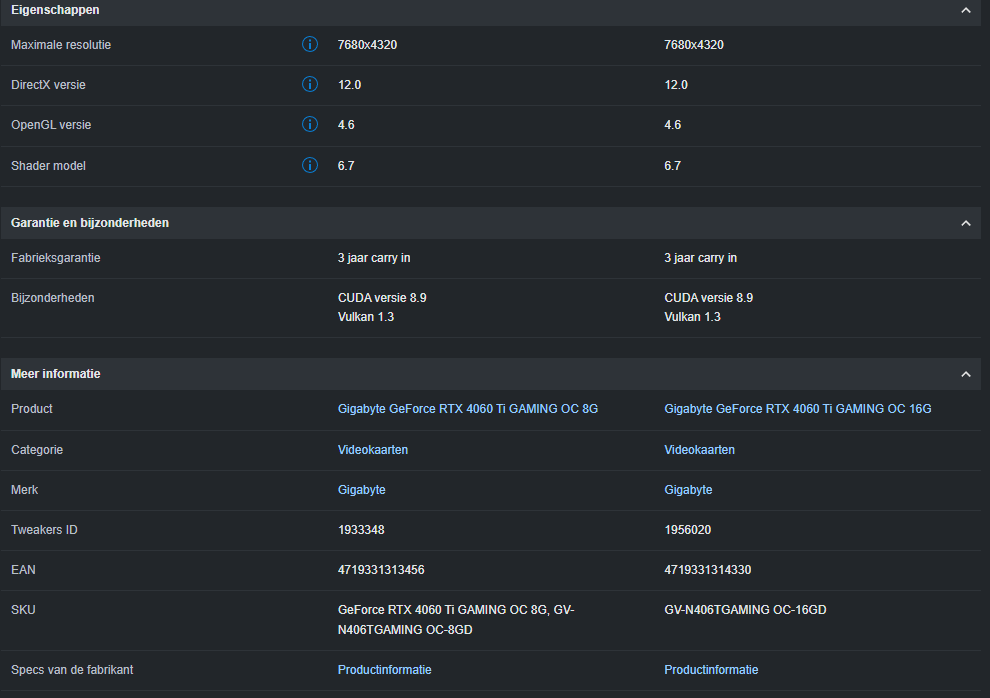This screenshot has width=990, height=698.
Task: Collapse the Eigenschappen section
Action: (965, 10)
